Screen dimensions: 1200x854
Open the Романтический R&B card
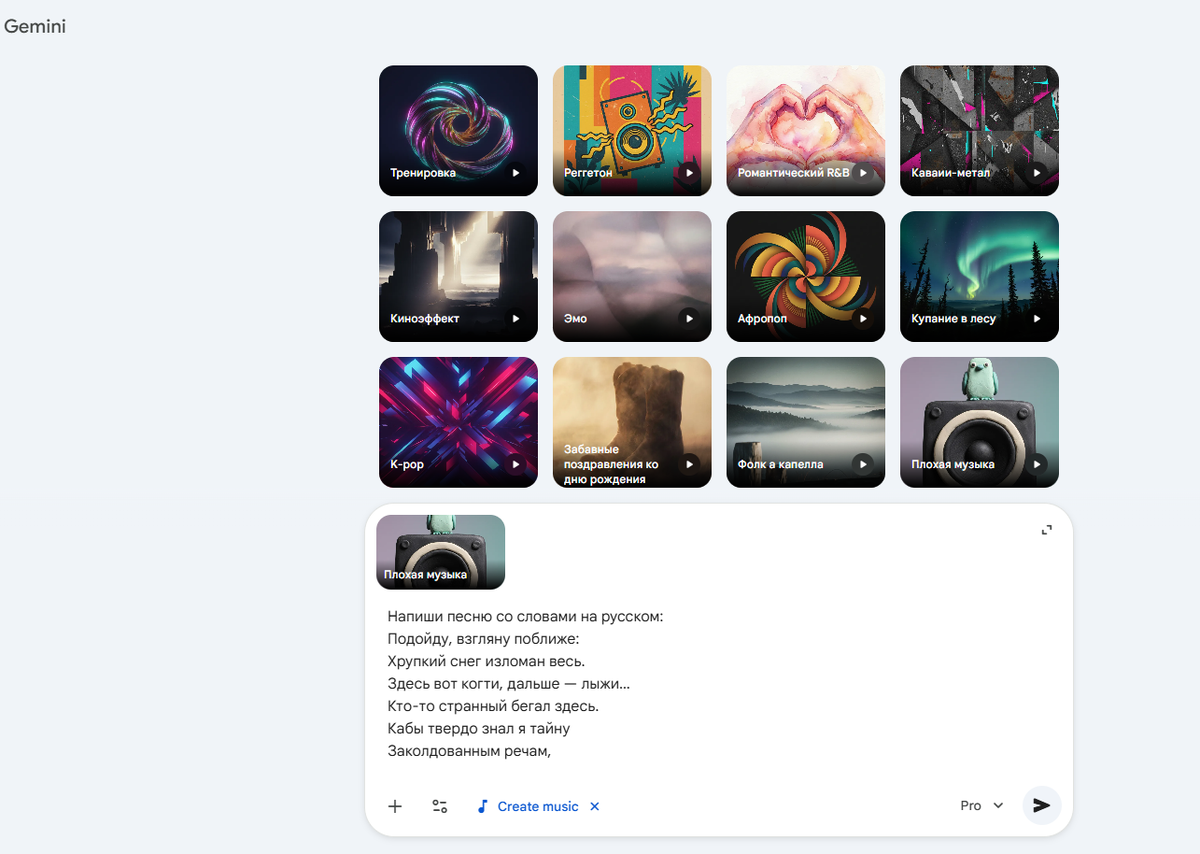pos(805,130)
